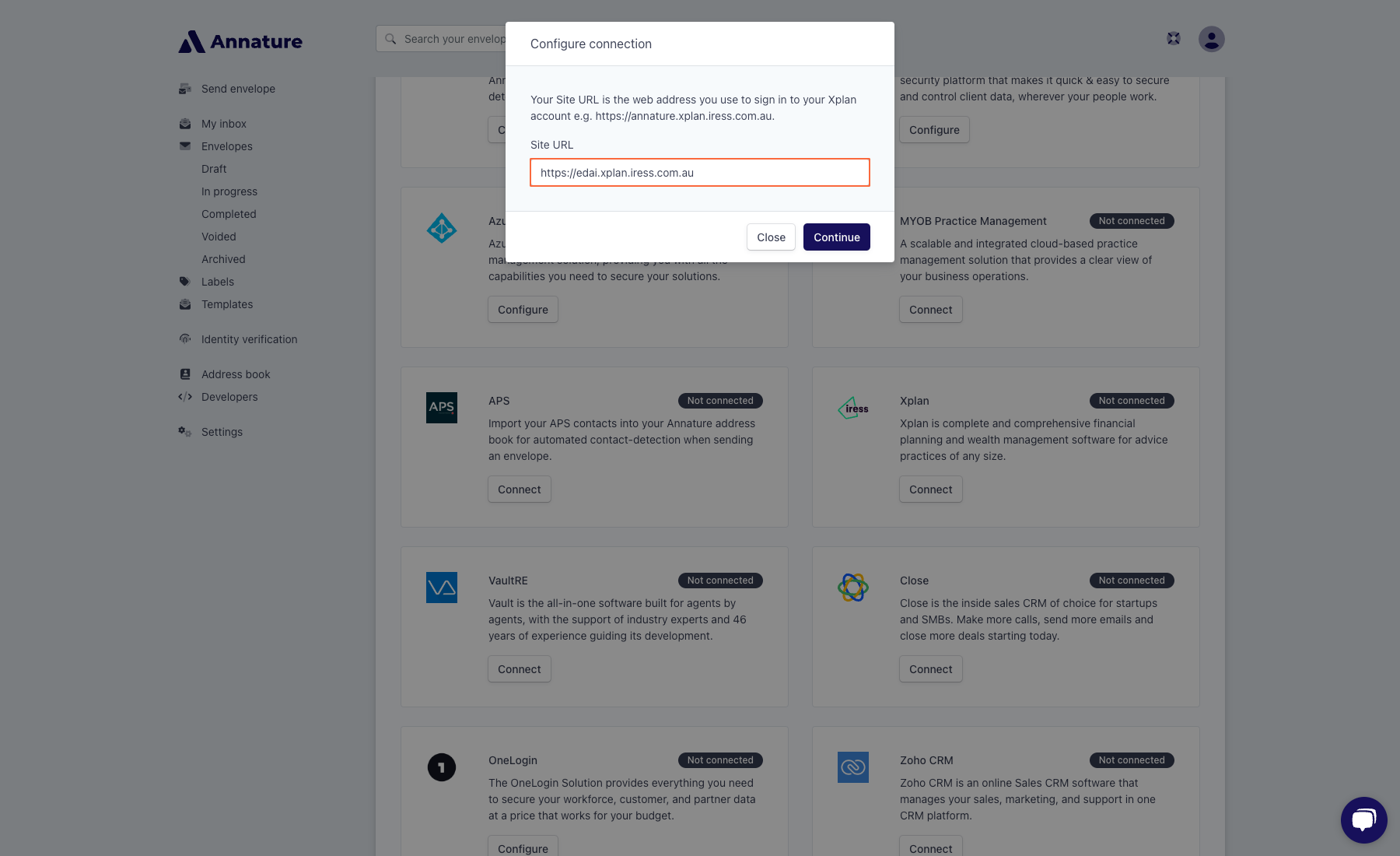Image resolution: width=1400 pixels, height=856 pixels.
Task: Click the Settings gear icon
Action: (x=184, y=431)
